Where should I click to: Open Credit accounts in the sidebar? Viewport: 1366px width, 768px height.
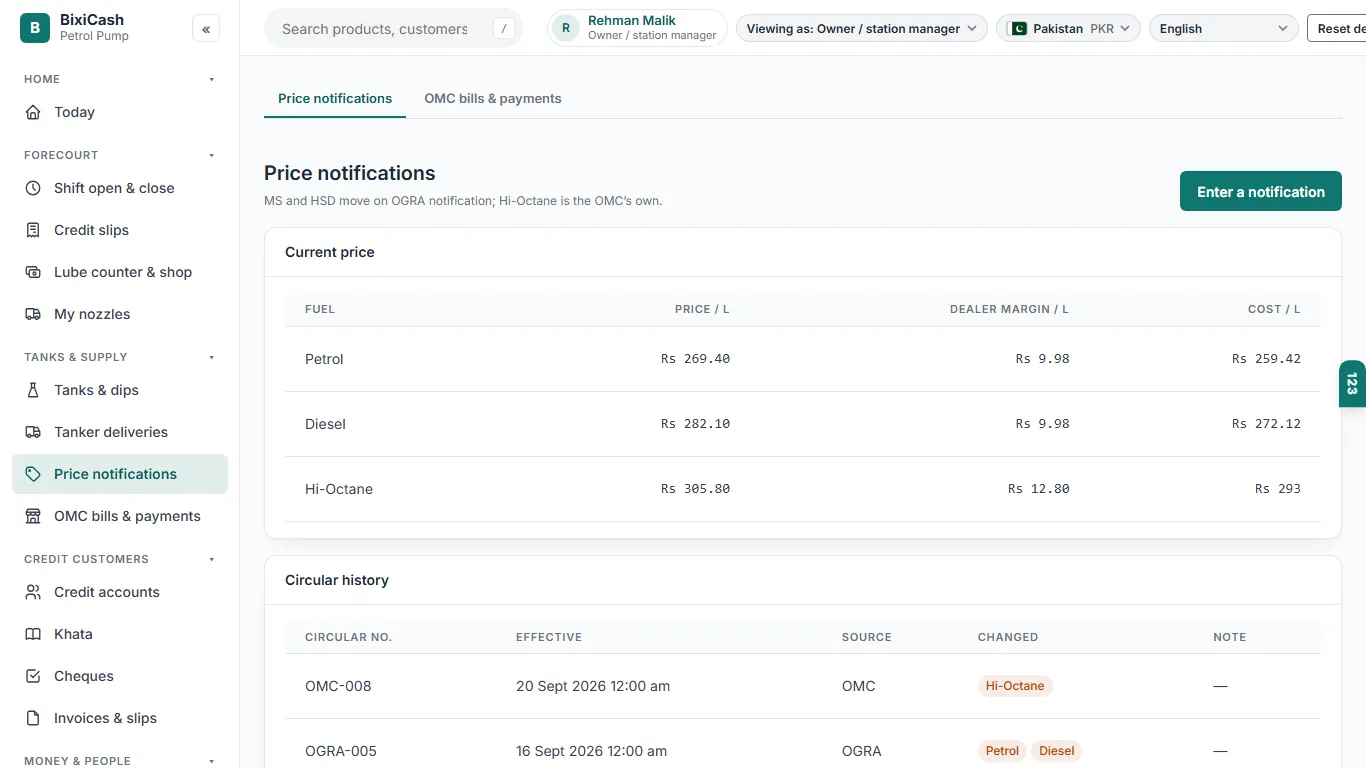pos(120,592)
